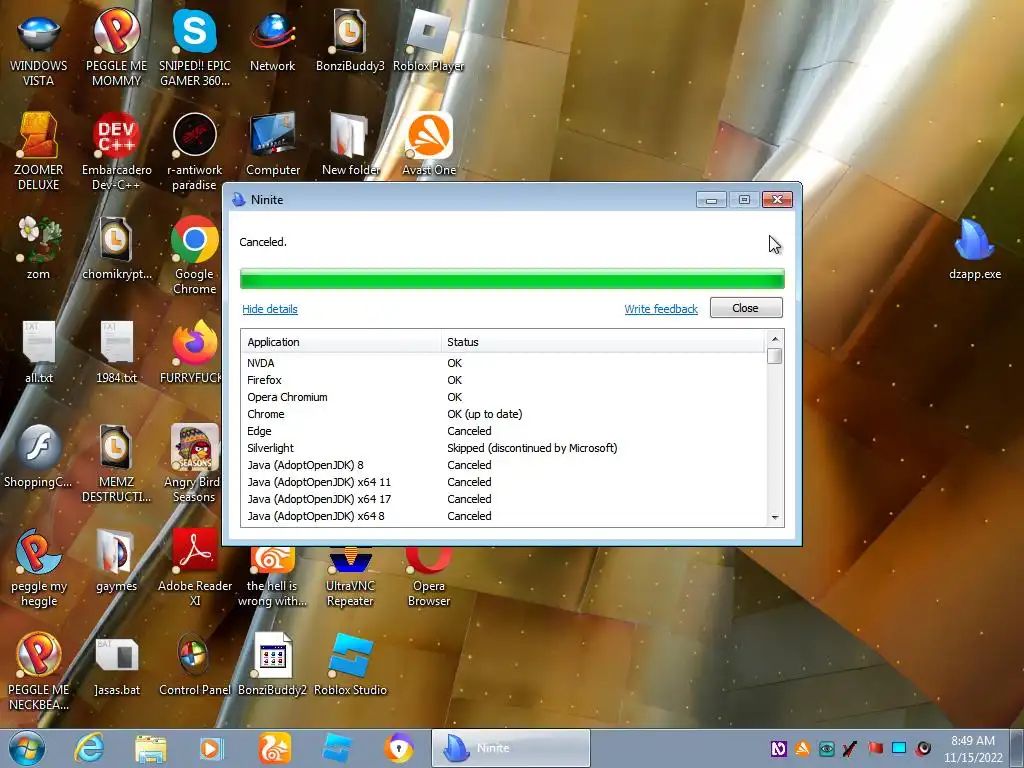Select the NVDA row in details list
The width and height of the screenshot is (1024, 768).
pyautogui.click(x=503, y=363)
